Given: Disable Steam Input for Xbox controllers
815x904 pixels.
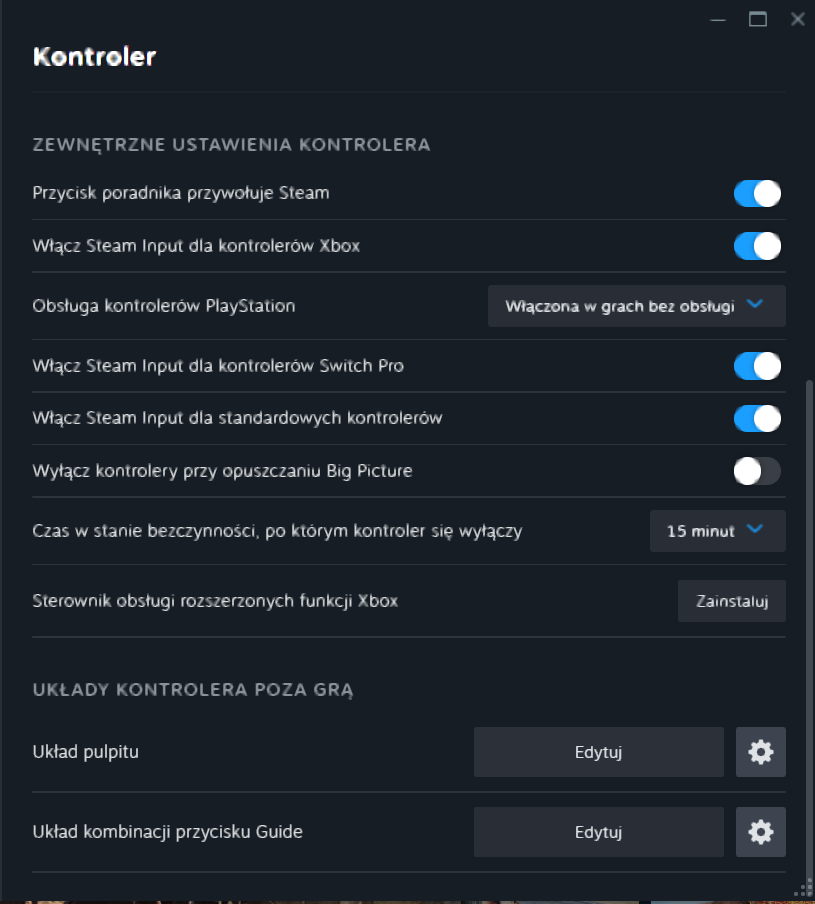Looking at the screenshot, I should point(757,246).
